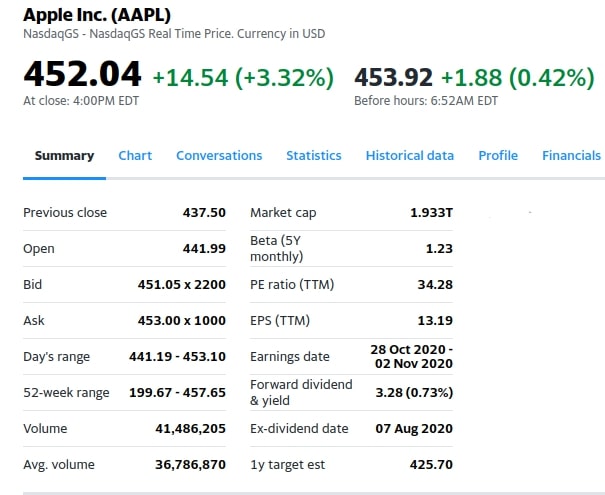The height and width of the screenshot is (495, 605).
Task: Open the Historical data tab
Action: 409,155
